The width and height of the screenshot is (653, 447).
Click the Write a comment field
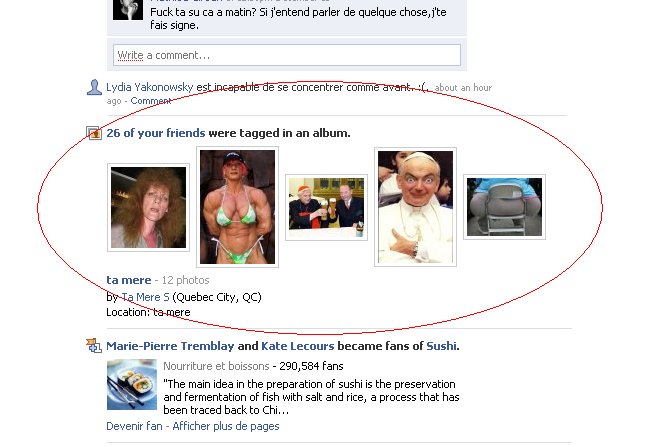coord(287,55)
